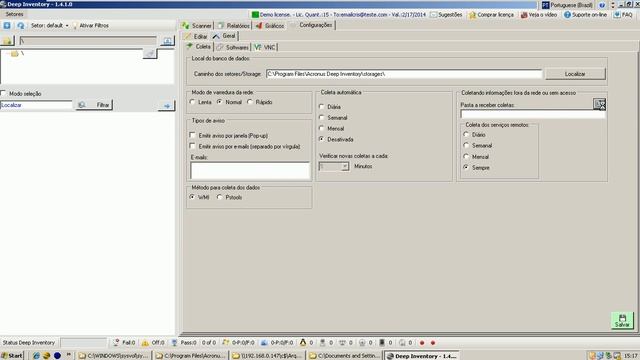Switch to the Software tab
Viewport: 640px width, 360px height.
(233, 47)
